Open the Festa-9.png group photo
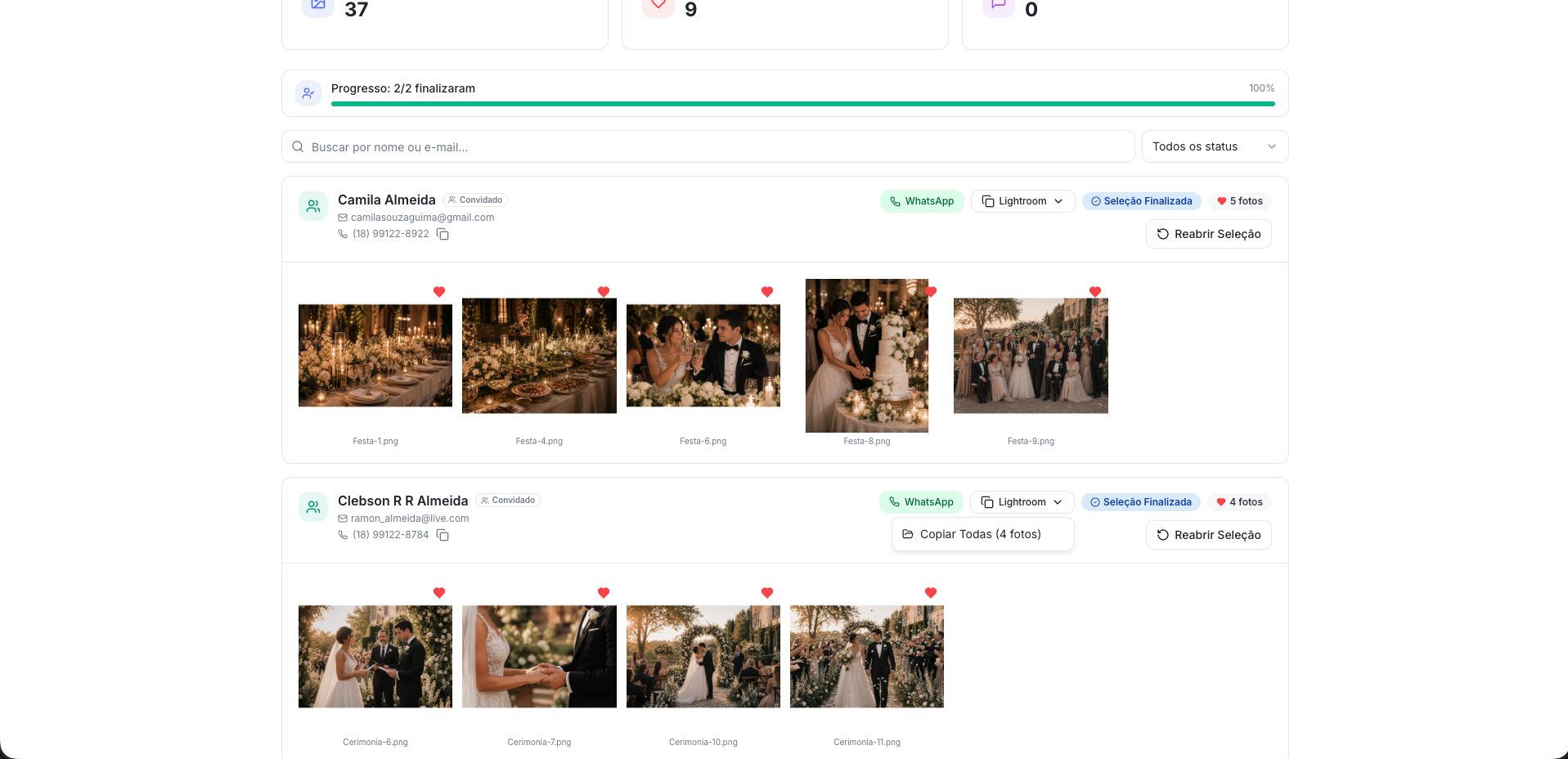 (1031, 356)
